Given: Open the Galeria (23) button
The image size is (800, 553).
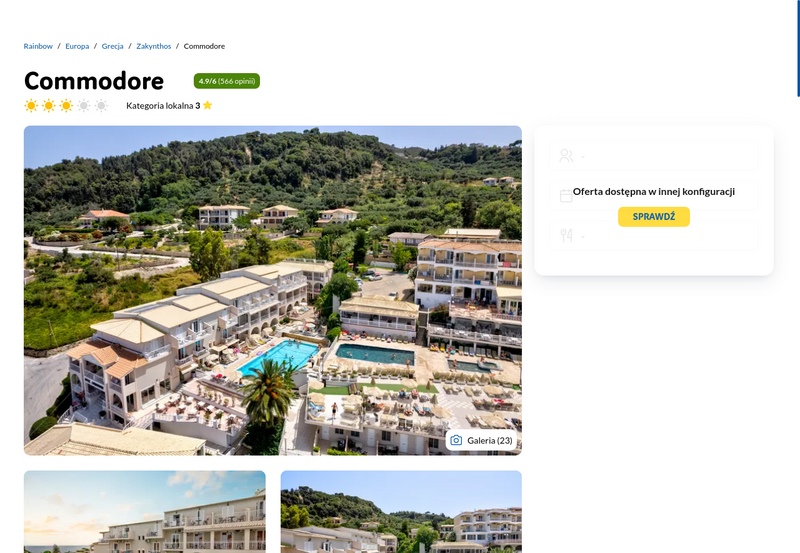Looking at the screenshot, I should (x=481, y=440).
